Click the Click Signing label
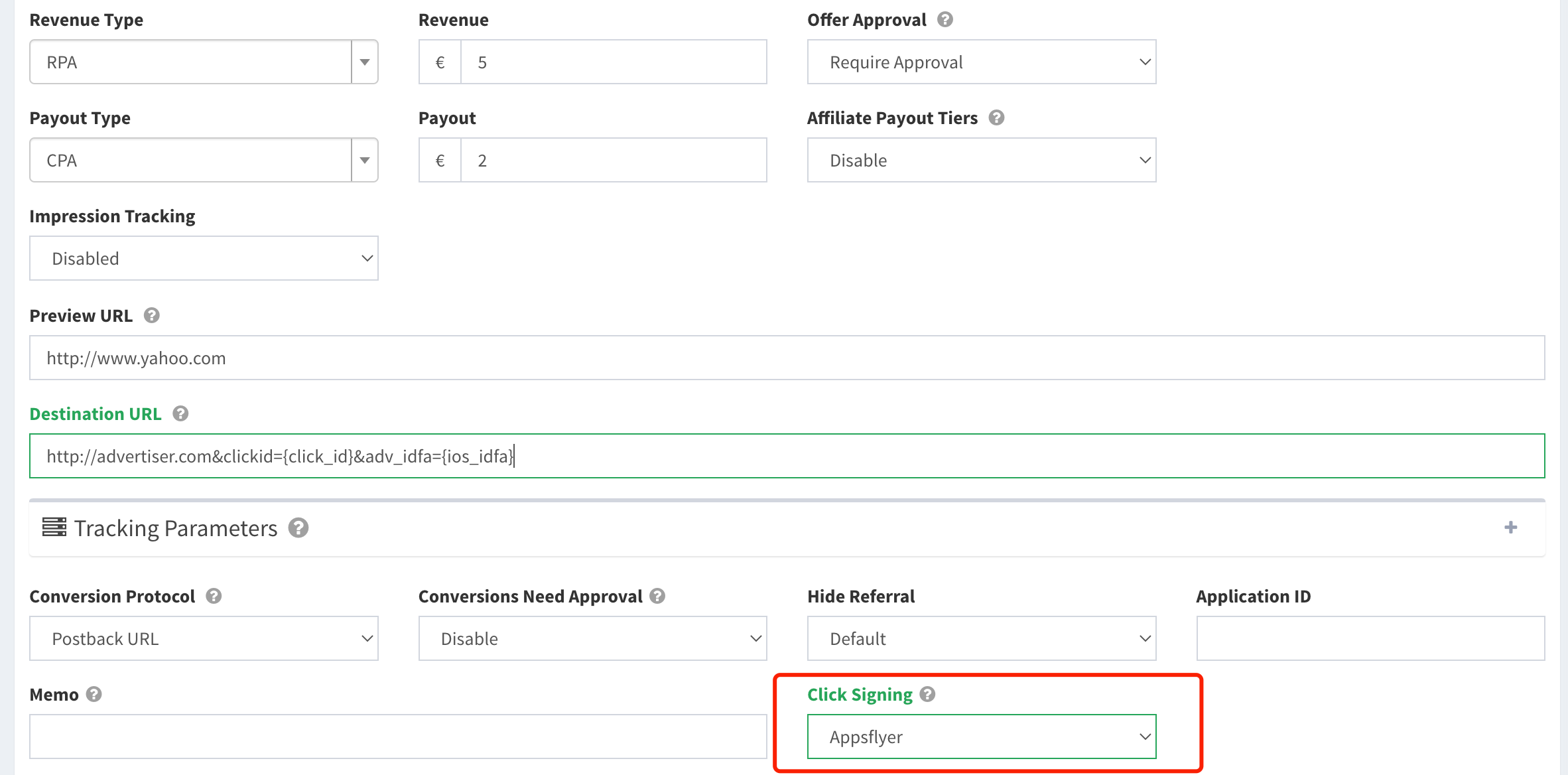This screenshot has width=1568, height=775. (860, 695)
